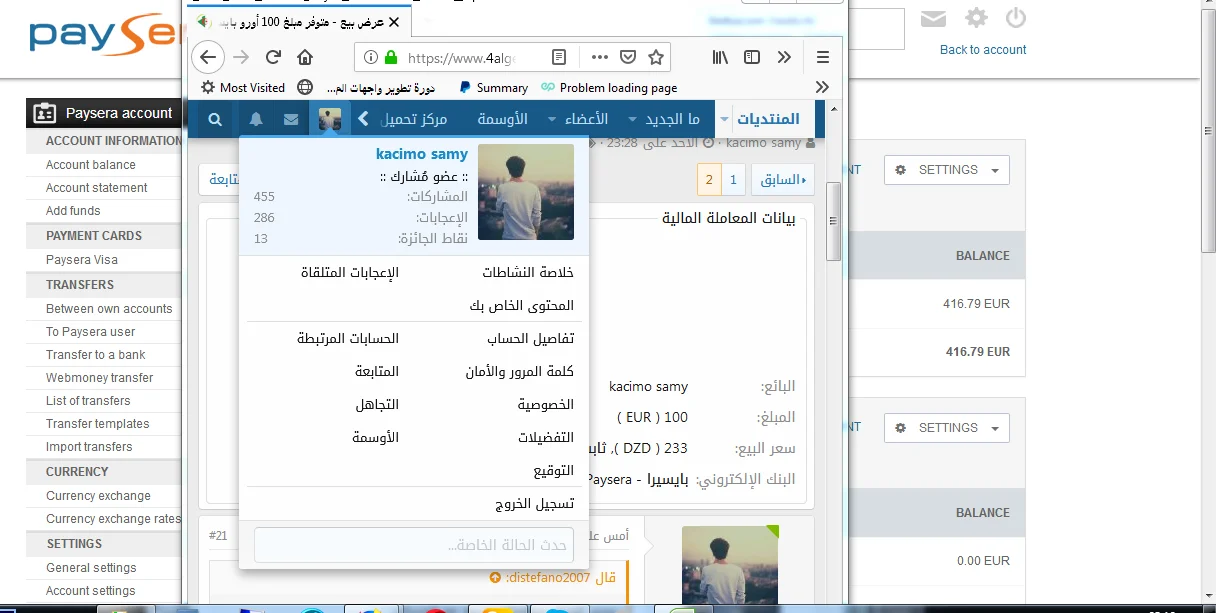This screenshot has width=1216, height=613.
Task: Click the حدث الحالة الخاصة status field
Action: click(x=414, y=545)
